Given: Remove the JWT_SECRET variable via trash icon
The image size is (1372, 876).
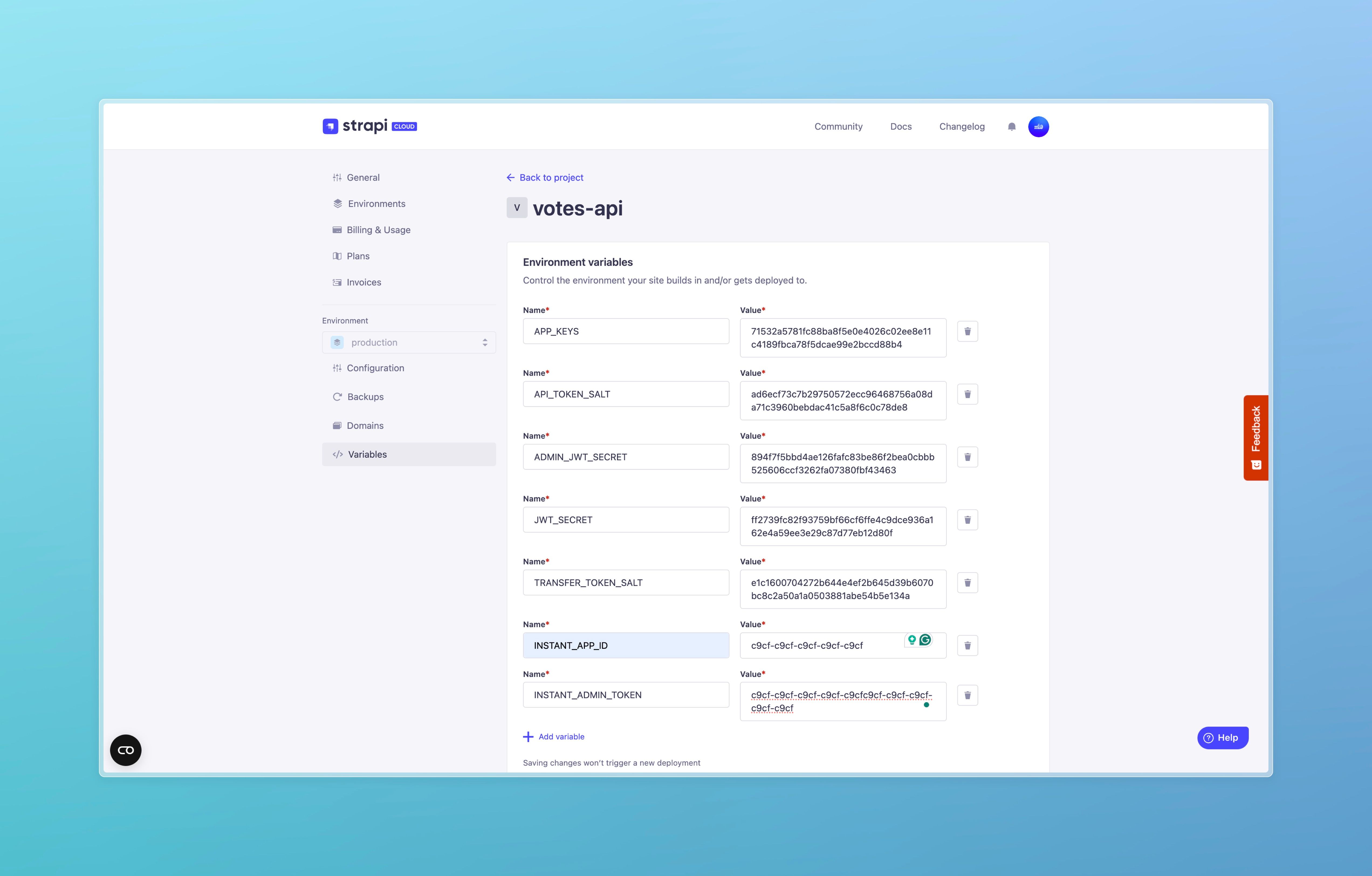Looking at the screenshot, I should click(967, 519).
